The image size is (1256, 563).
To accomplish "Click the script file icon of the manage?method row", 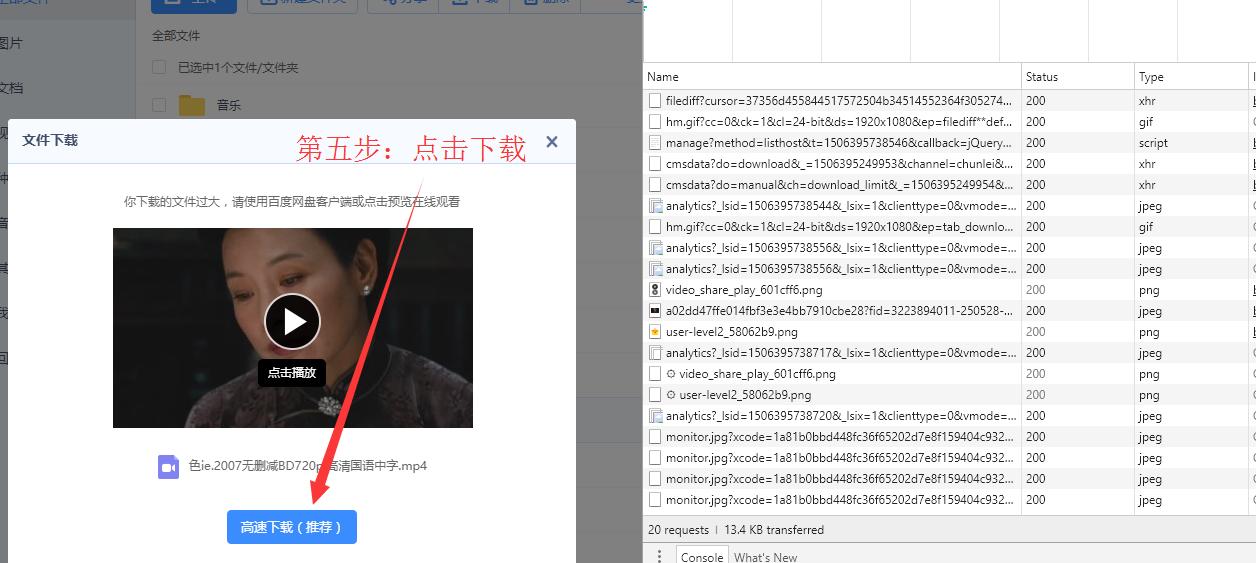I will pyautogui.click(x=655, y=143).
